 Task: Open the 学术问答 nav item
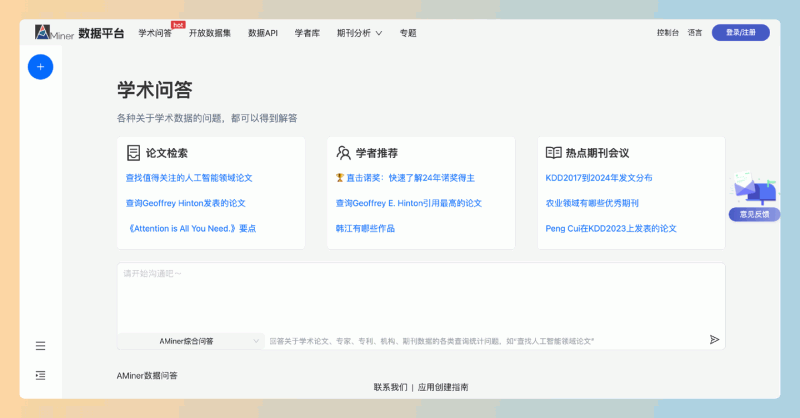click(155, 33)
